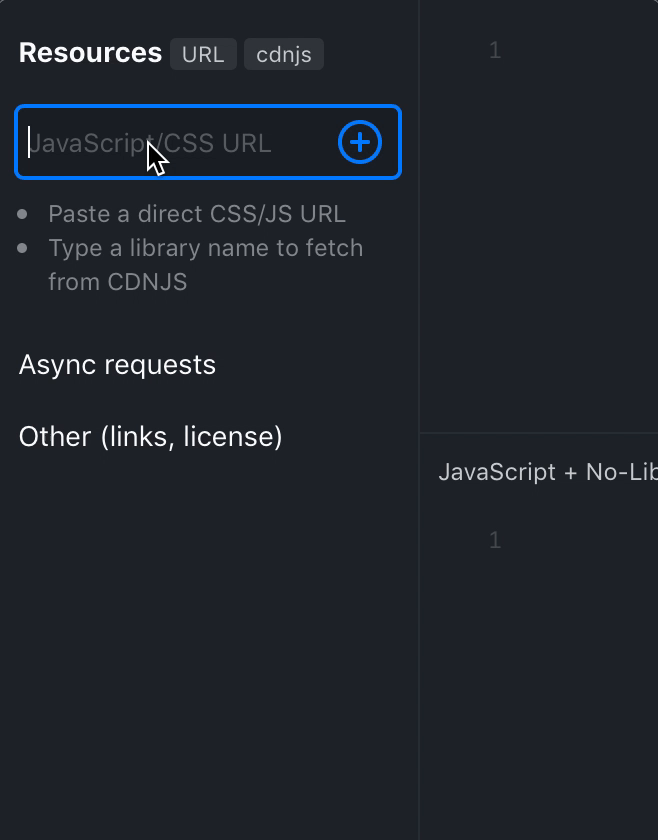
Task: Expand the Async requests section
Action: click(117, 365)
